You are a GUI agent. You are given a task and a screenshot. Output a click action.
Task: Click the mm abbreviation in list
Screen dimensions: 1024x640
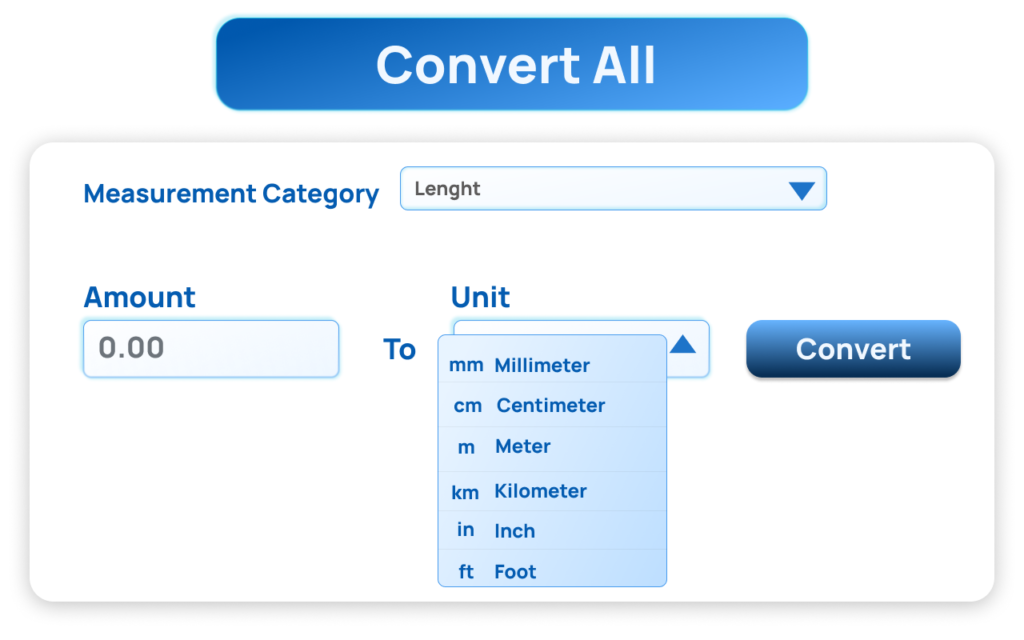(x=465, y=366)
